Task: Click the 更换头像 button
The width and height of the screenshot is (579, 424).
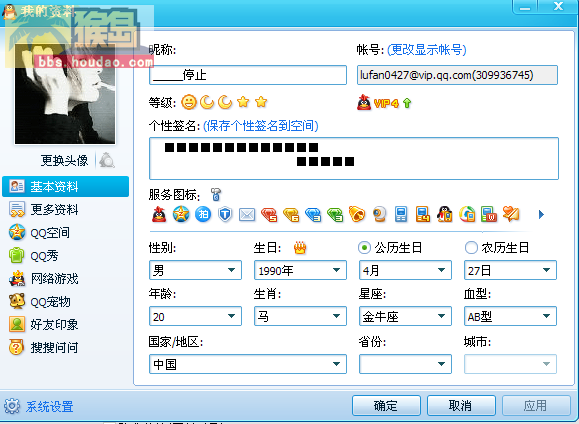Action: pos(64,160)
